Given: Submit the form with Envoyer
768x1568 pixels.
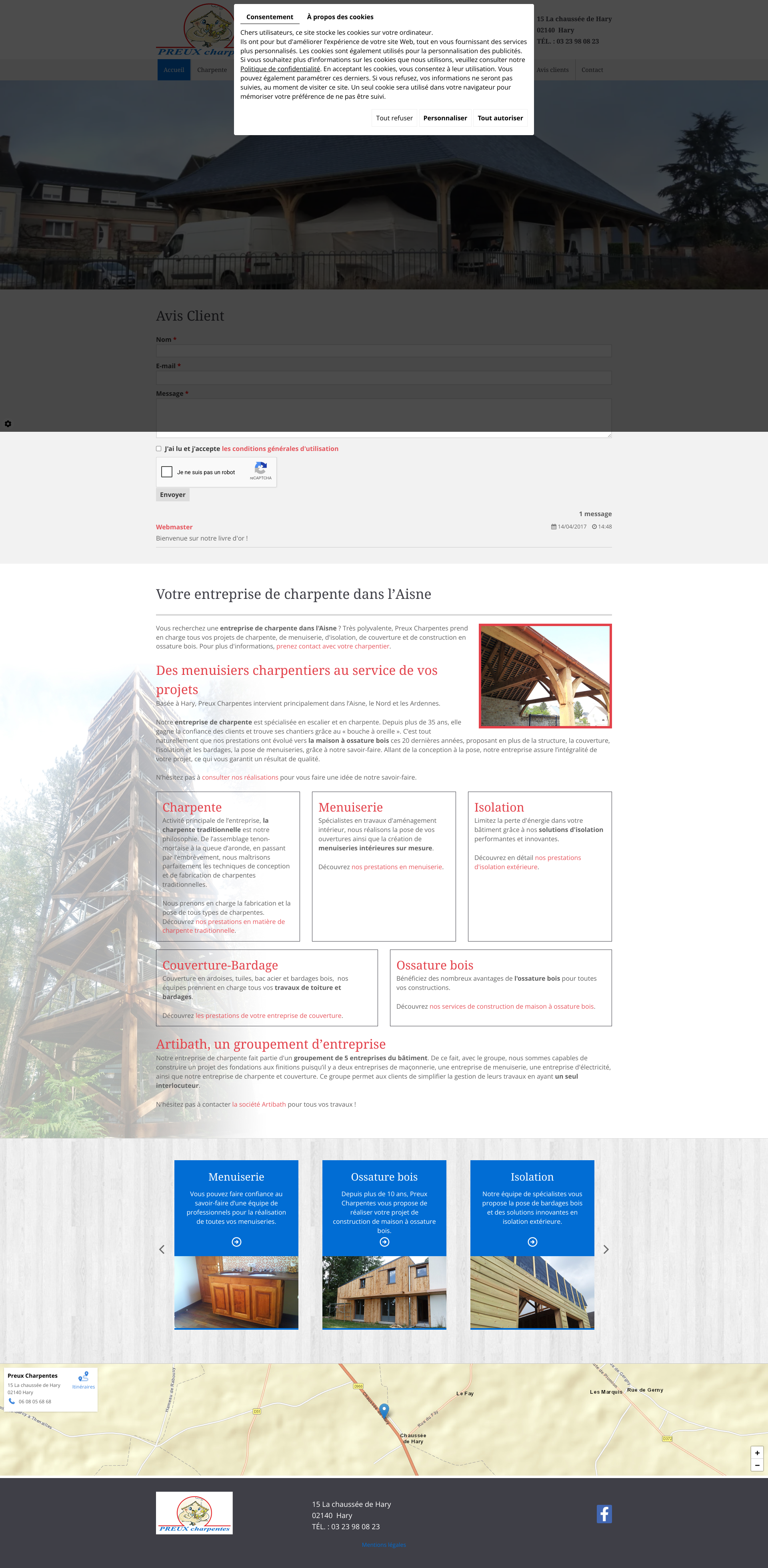Looking at the screenshot, I should [172, 495].
